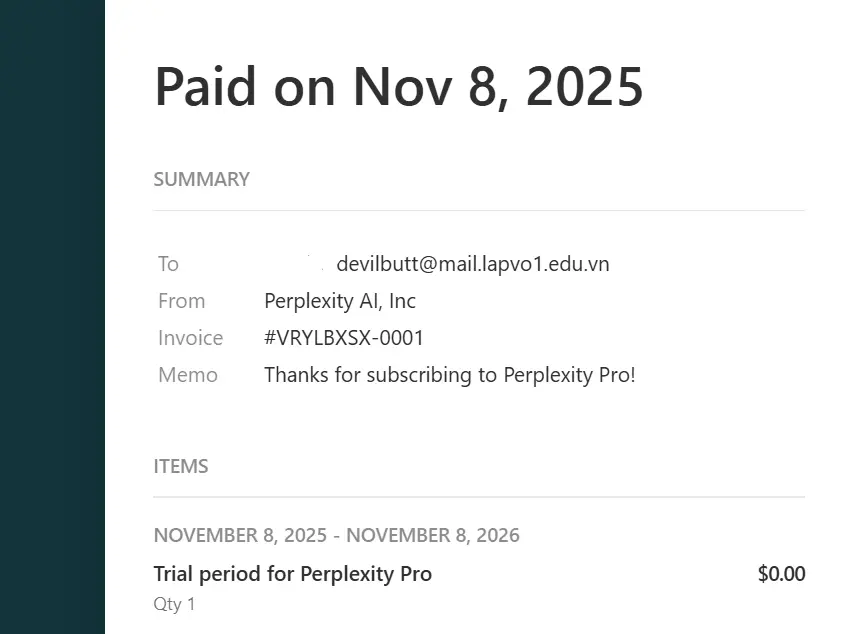Click the blank redacted area before the email
This screenshot has height=634, width=850.
pos(297,264)
